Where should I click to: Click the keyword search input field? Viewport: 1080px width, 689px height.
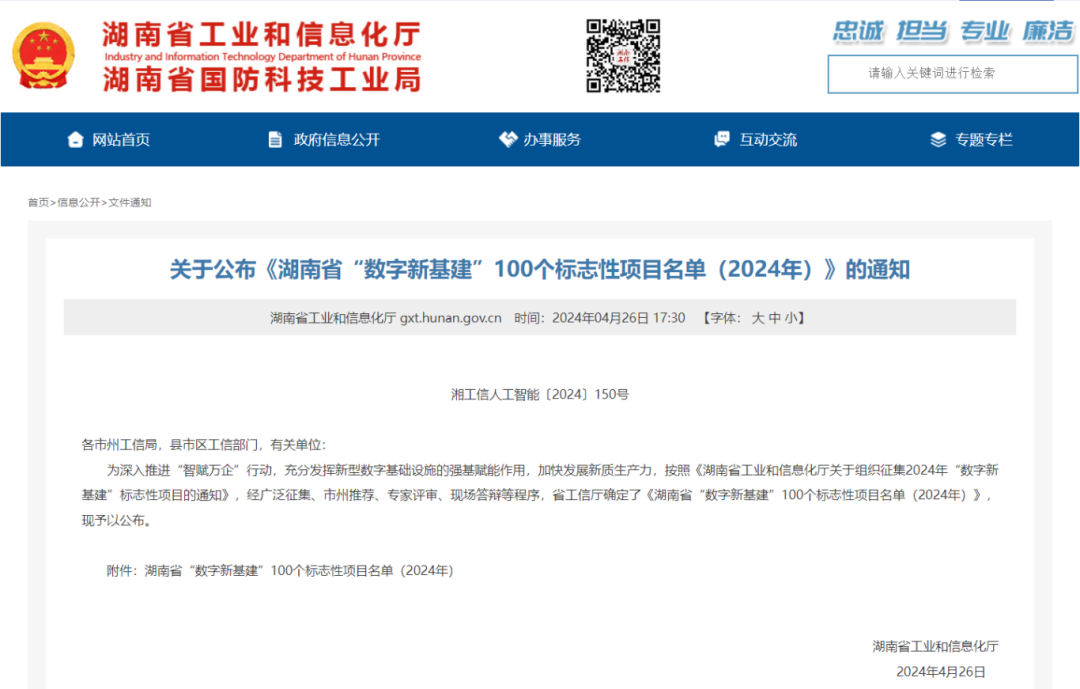click(x=951, y=74)
